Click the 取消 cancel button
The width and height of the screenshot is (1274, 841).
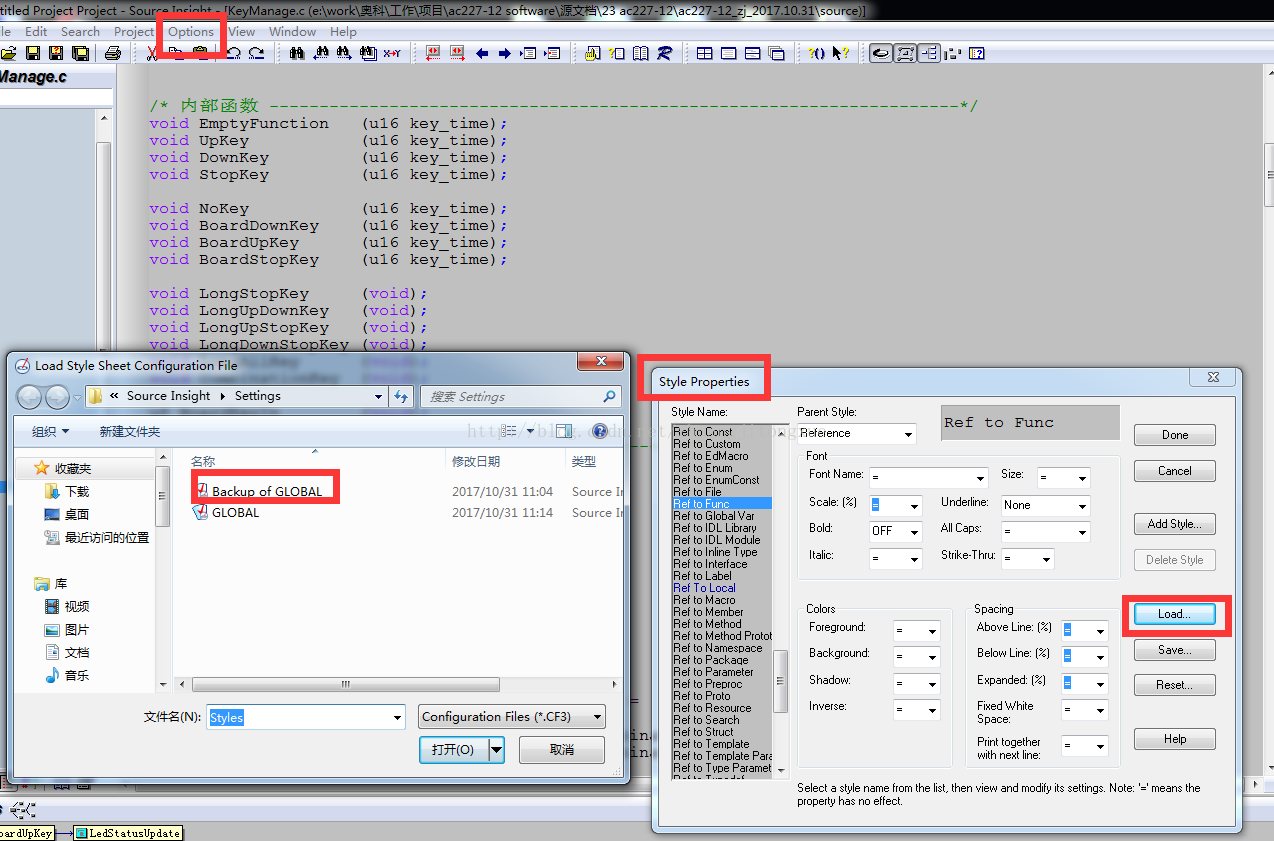click(x=562, y=749)
